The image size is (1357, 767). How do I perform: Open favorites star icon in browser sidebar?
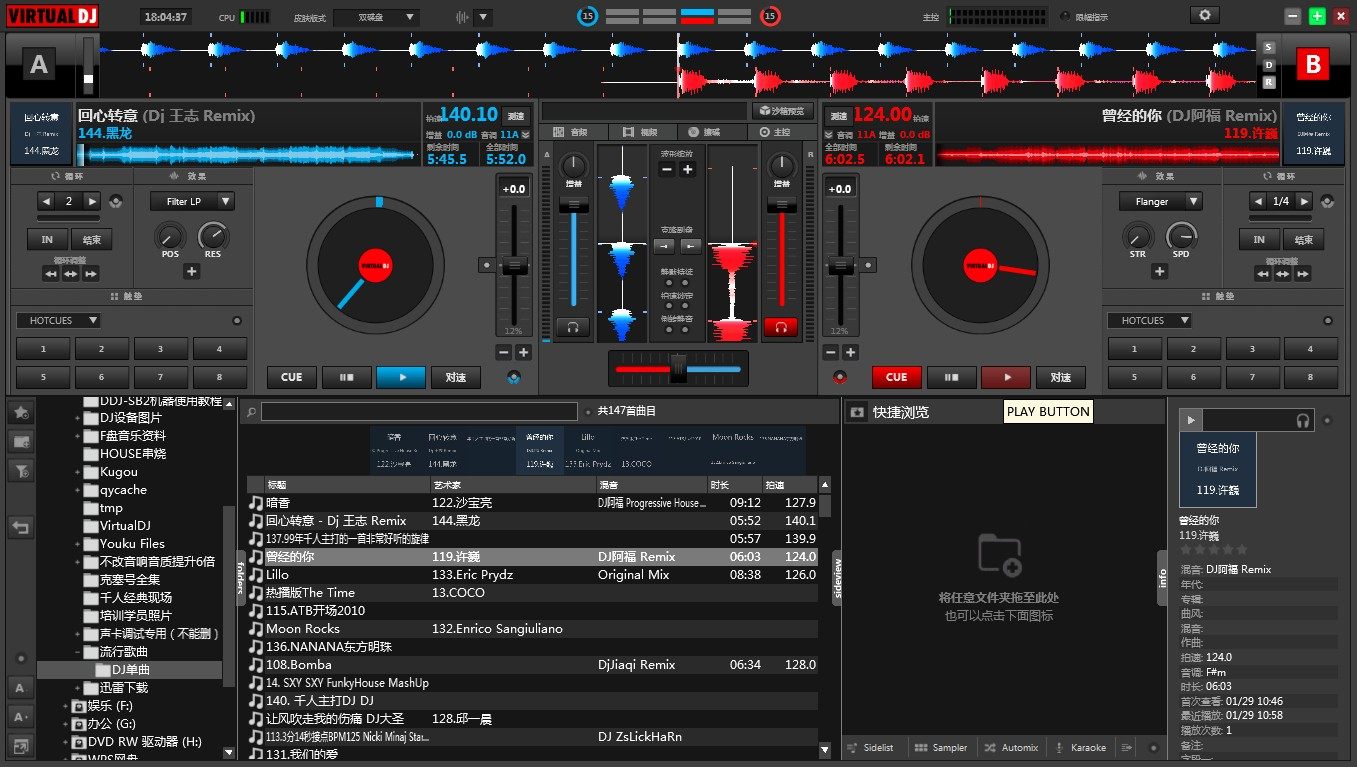(x=20, y=412)
